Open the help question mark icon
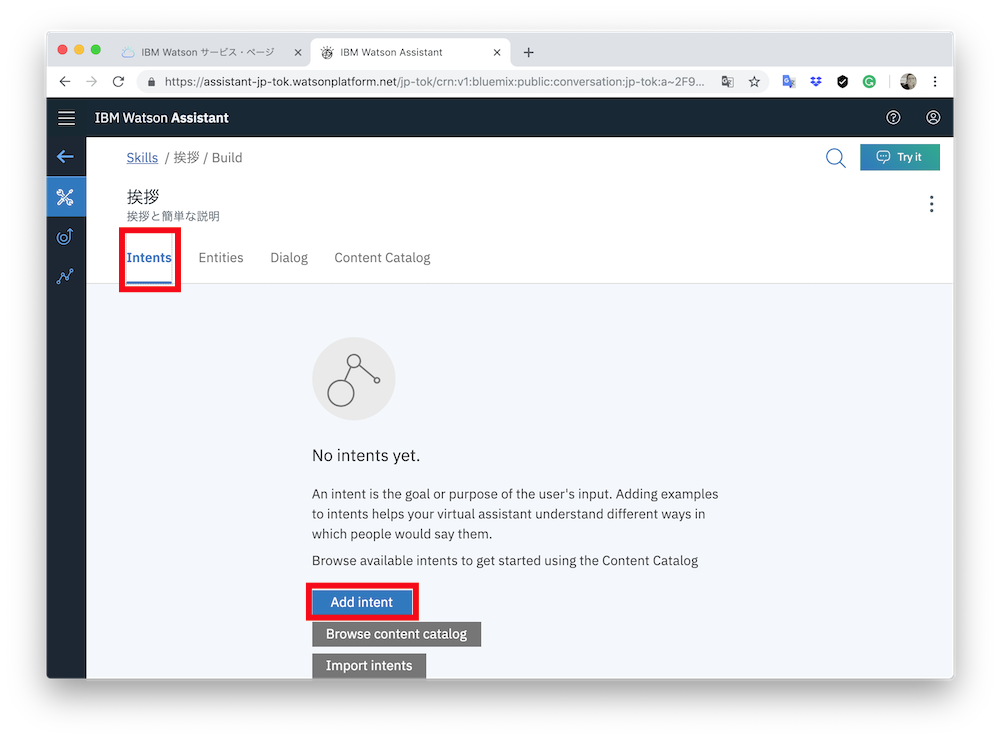 pyautogui.click(x=893, y=117)
